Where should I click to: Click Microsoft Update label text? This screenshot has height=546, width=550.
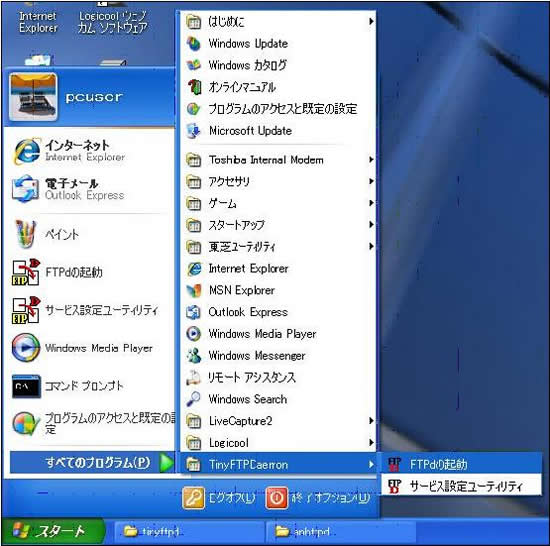tap(250, 130)
